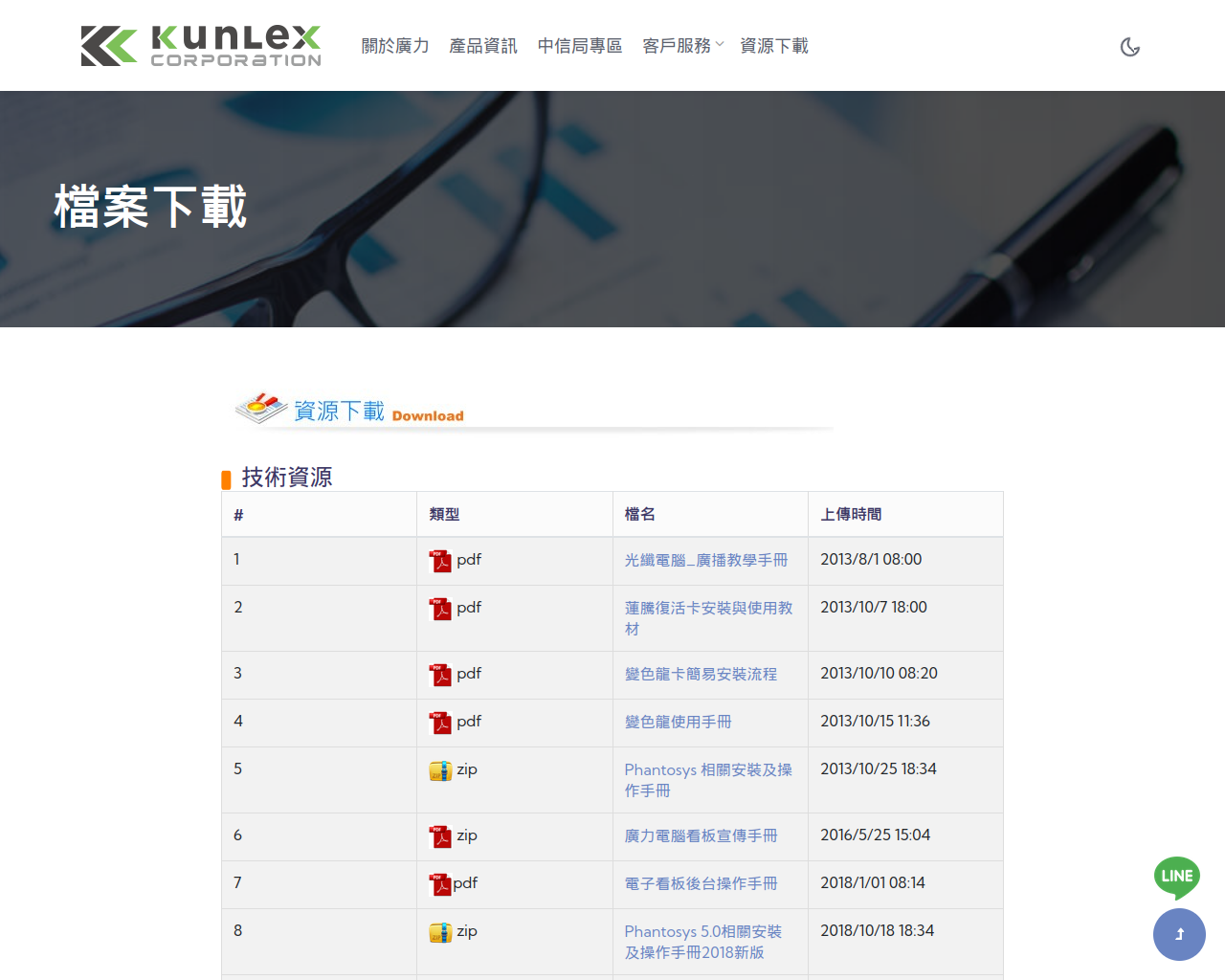Toggle dark mode moon icon
Viewport: 1225px width, 980px height.
coord(1130,47)
